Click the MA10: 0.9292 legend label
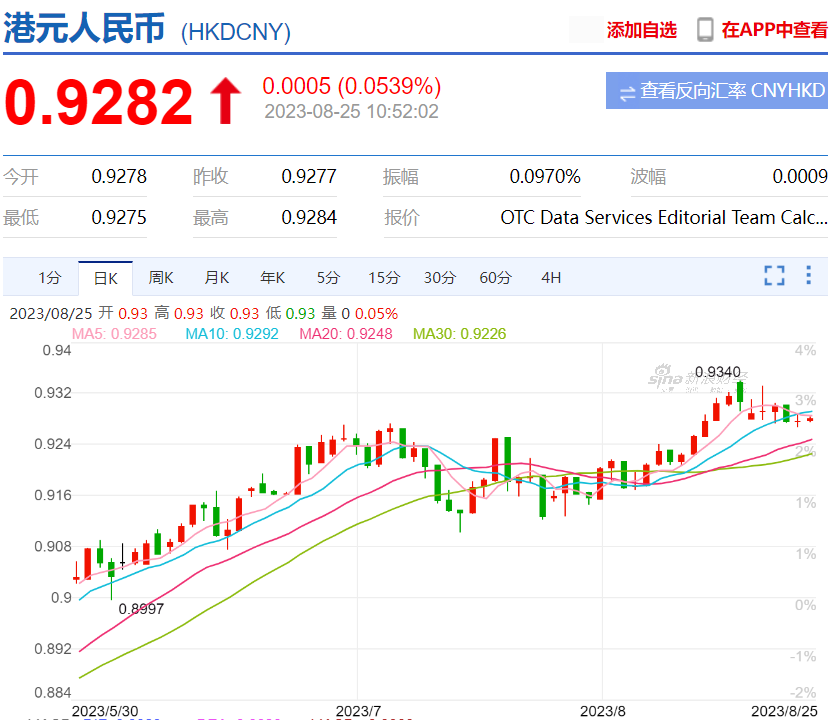 [x=232, y=334]
